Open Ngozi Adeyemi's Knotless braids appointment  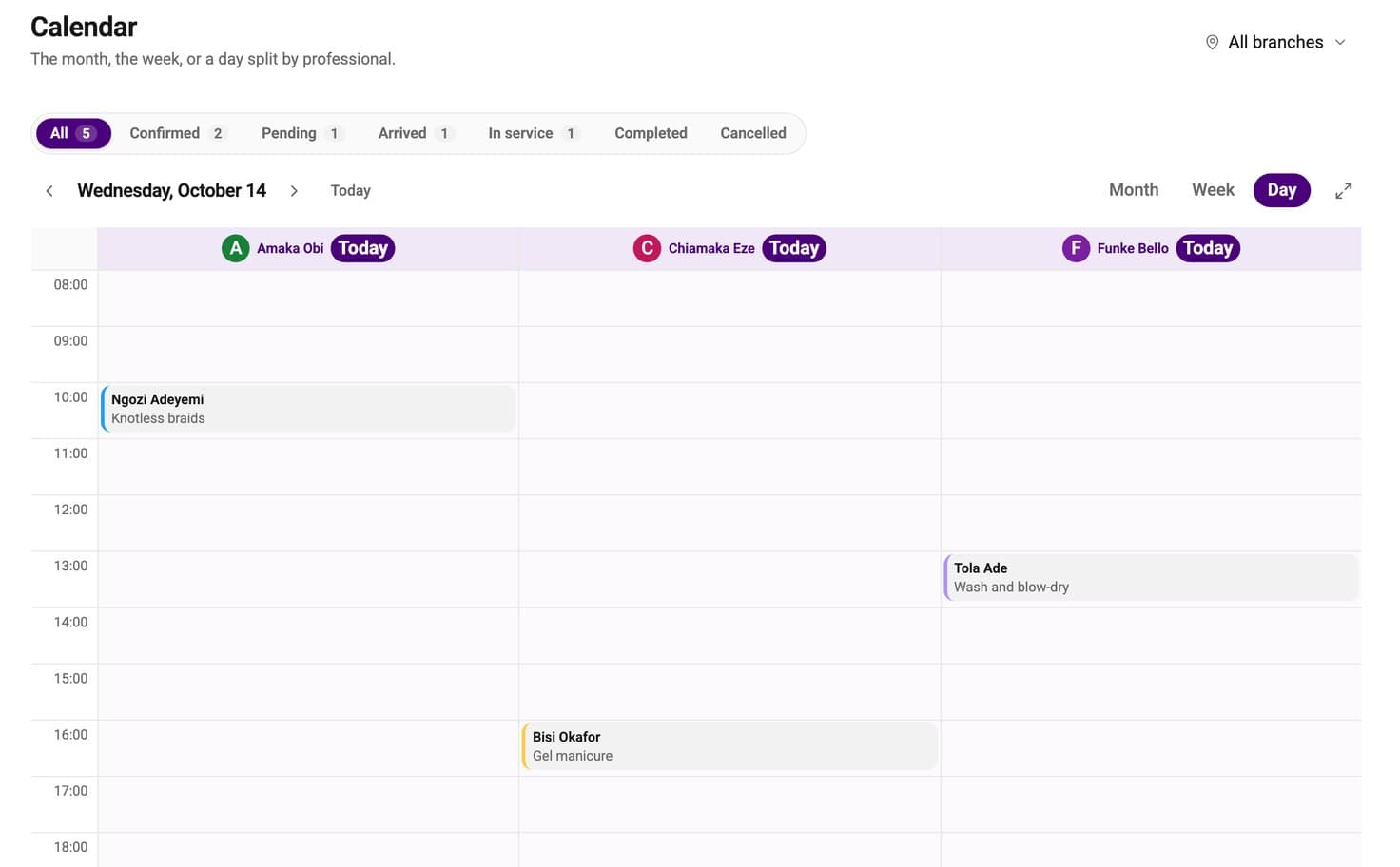click(308, 409)
